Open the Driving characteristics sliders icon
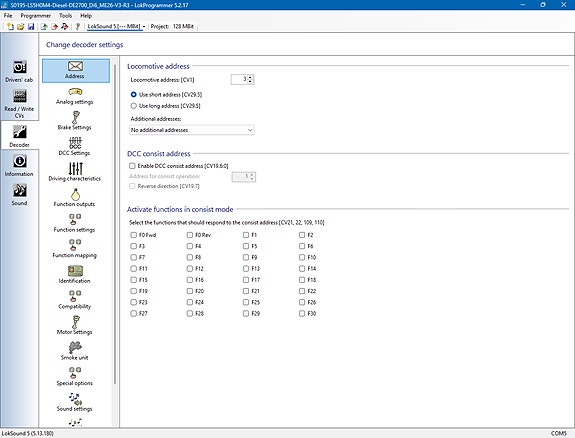Viewport: 575px width, 438px height. tap(76, 168)
